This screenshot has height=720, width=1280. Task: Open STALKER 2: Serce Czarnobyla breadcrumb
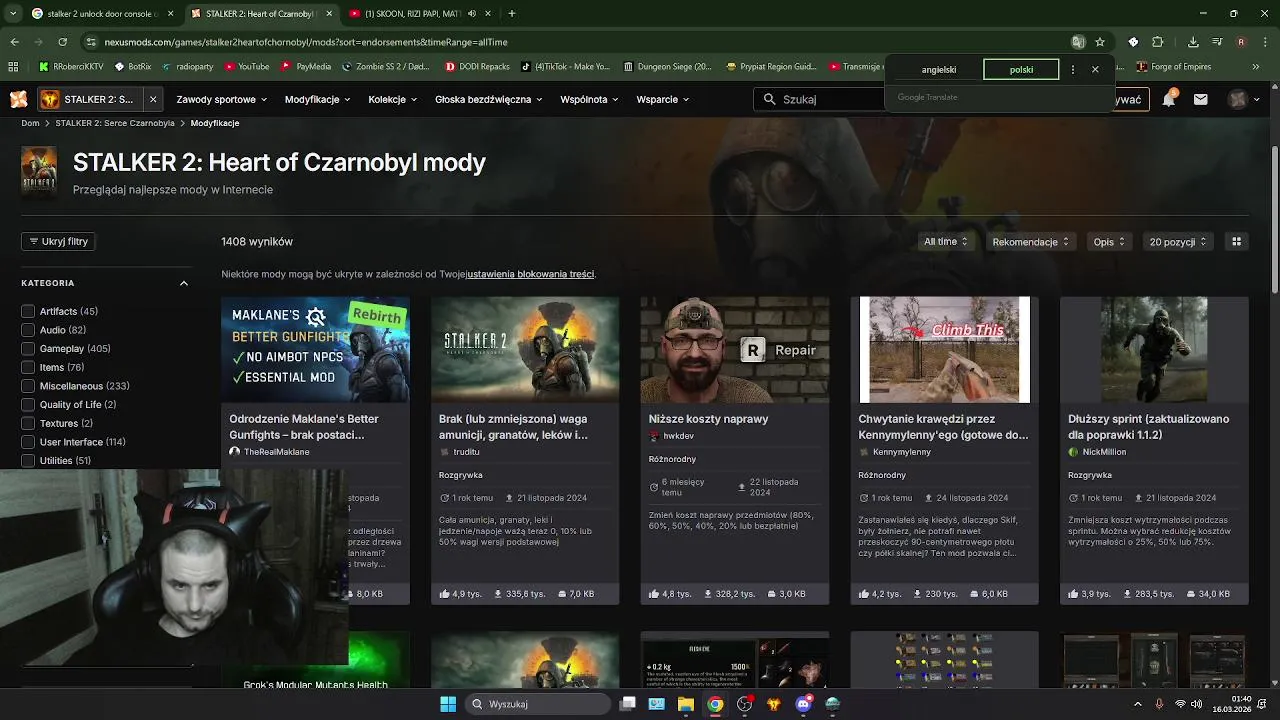click(x=115, y=123)
